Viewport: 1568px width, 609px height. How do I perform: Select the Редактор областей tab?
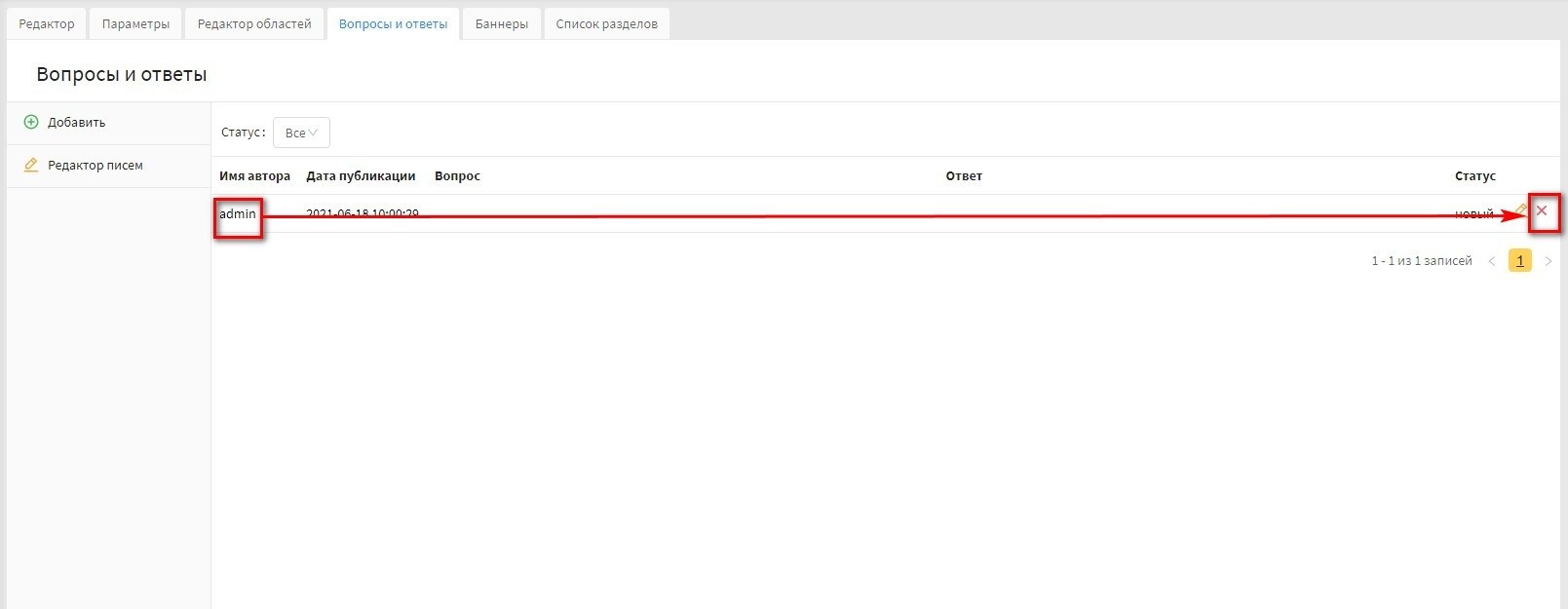point(254,24)
